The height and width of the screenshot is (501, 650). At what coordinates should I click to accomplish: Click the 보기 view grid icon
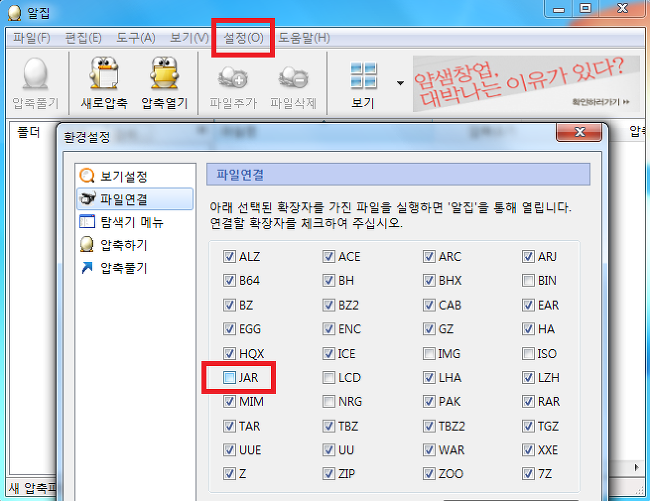point(363,75)
